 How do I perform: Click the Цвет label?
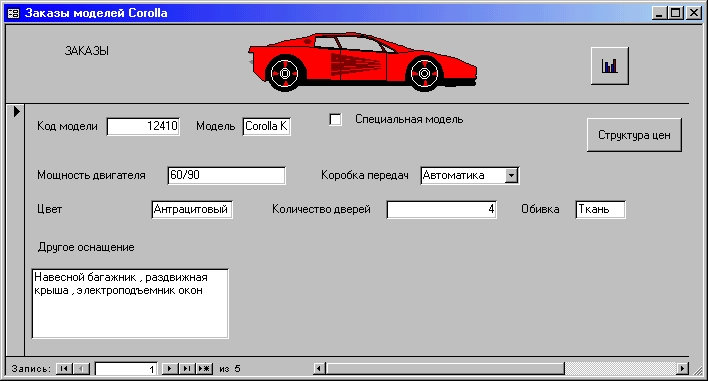click(50, 209)
